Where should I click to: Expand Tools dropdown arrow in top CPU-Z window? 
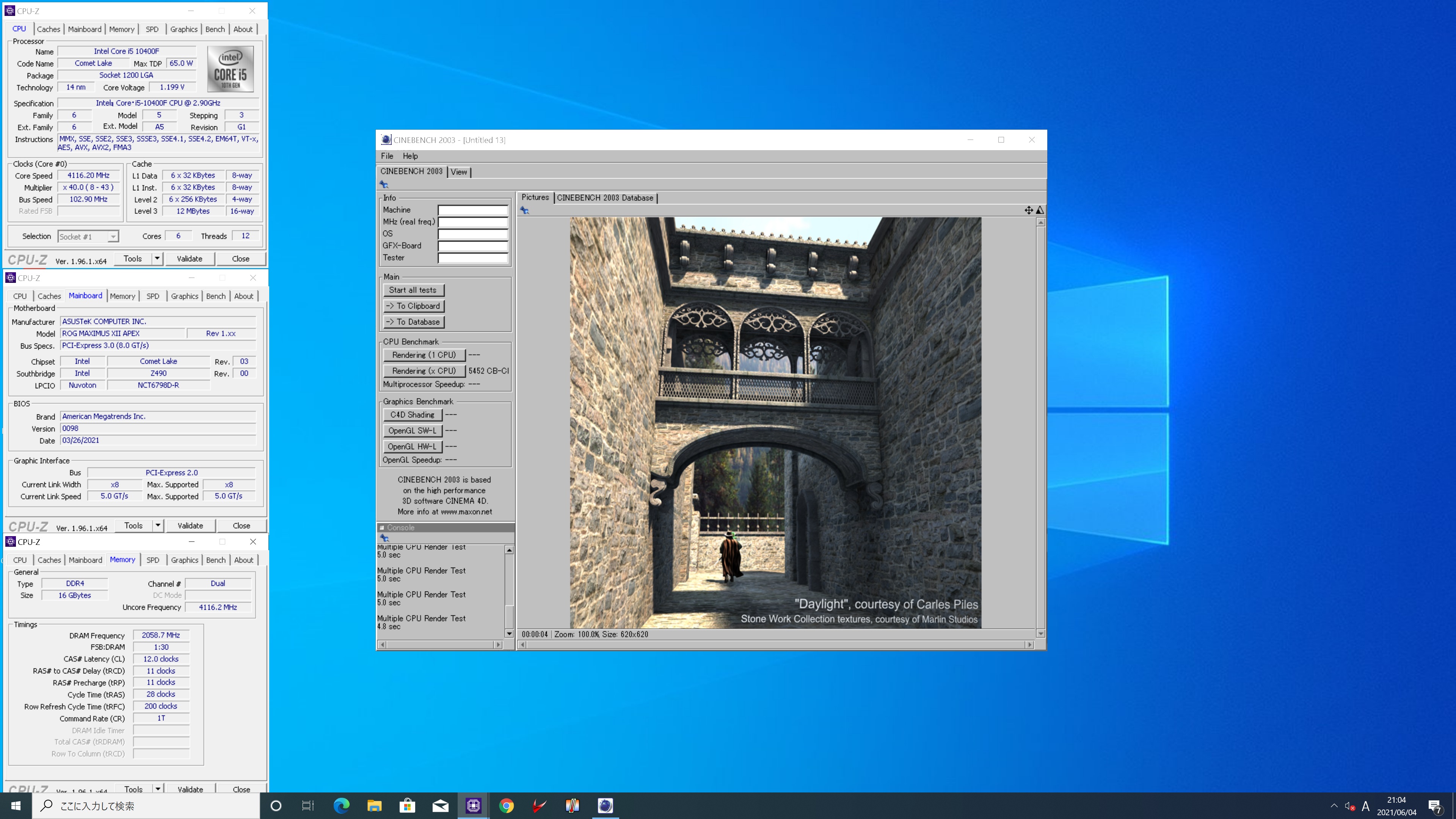(x=157, y=259)
